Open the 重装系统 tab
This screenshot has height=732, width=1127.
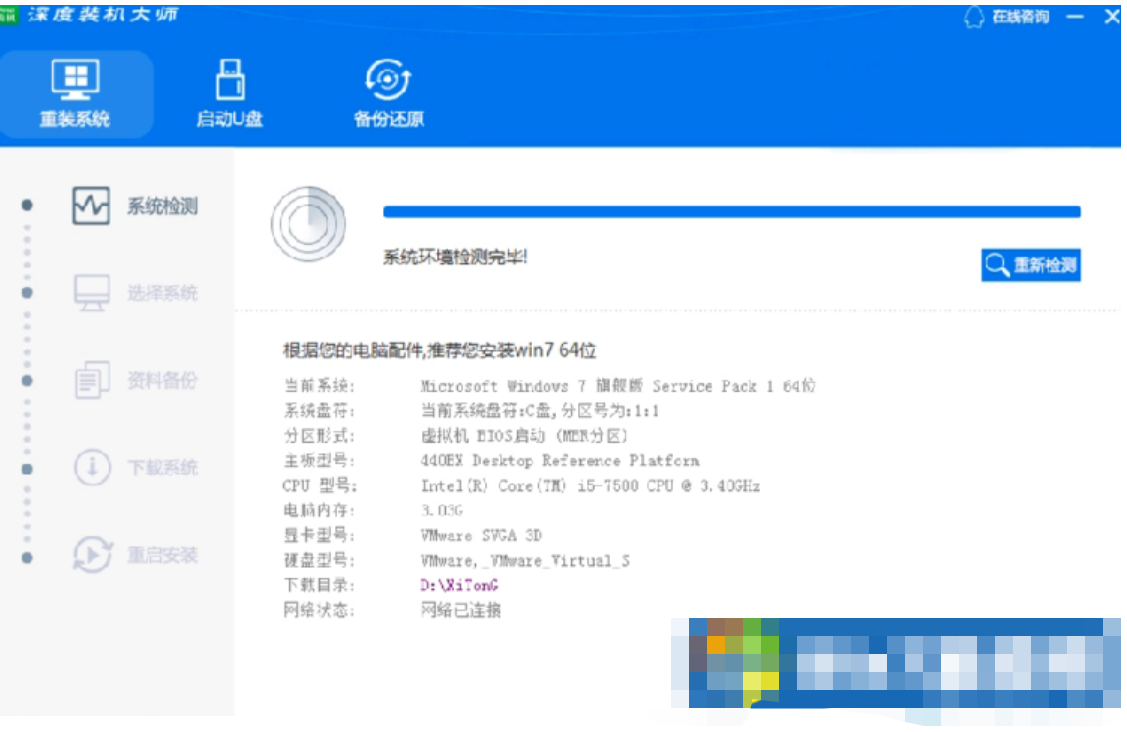coord(75,94)
